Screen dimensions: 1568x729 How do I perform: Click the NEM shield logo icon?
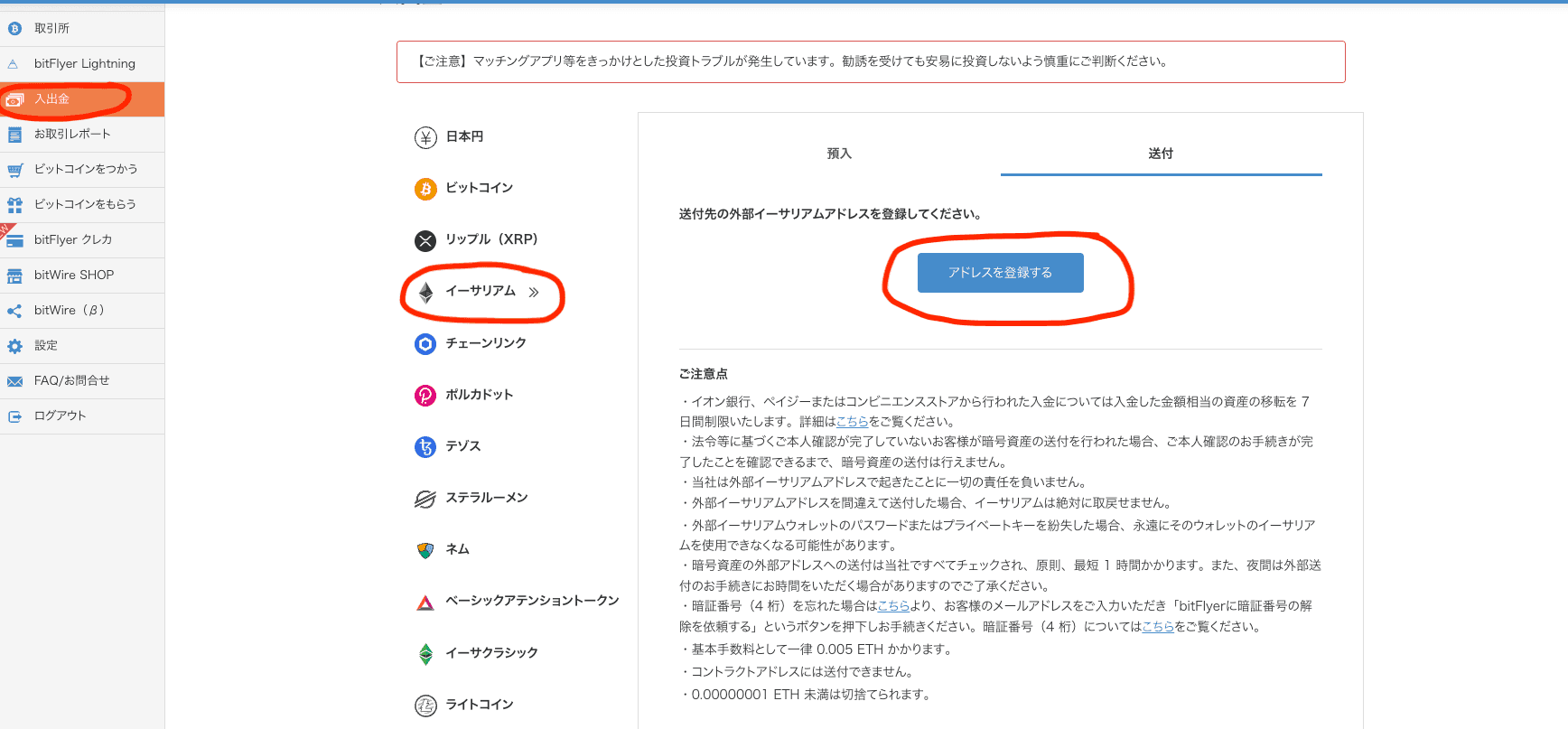point(425,550)
